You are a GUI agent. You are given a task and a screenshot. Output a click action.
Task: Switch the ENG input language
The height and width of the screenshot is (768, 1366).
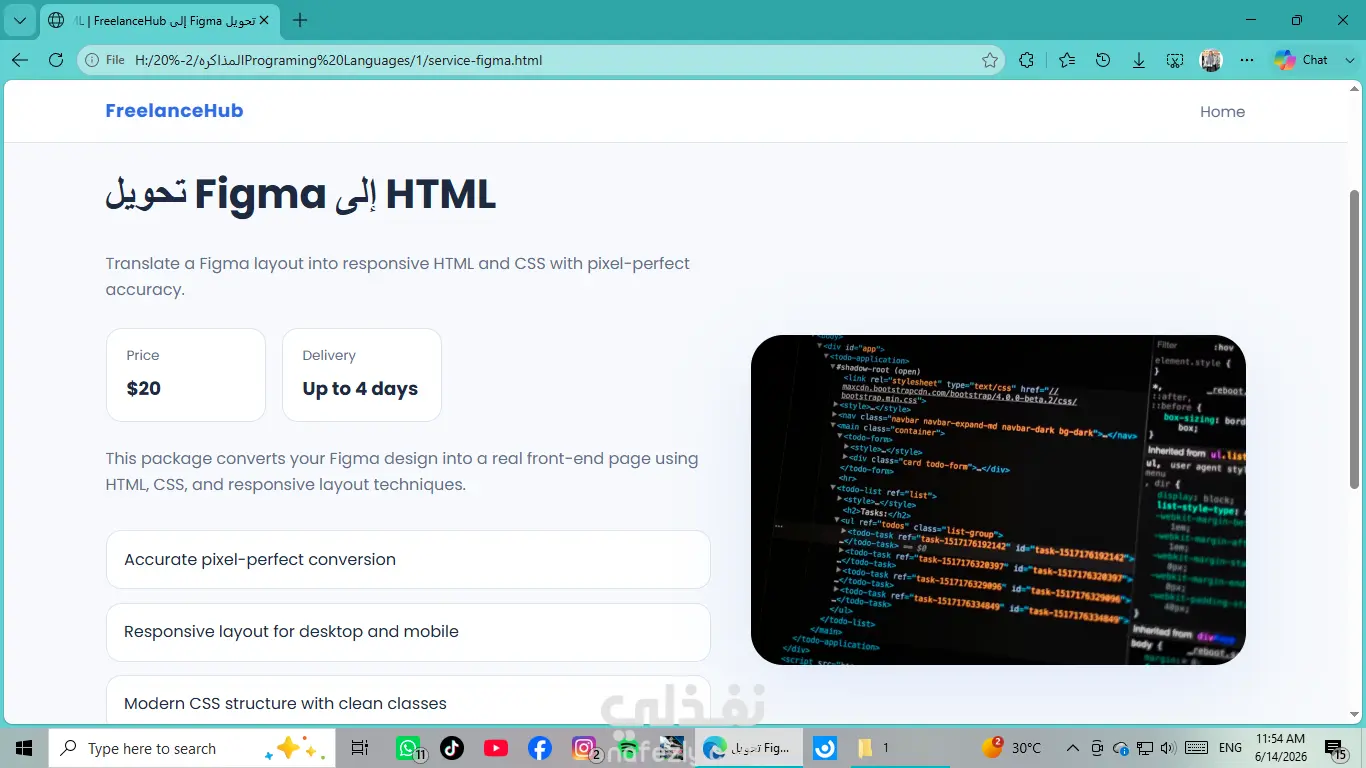(x=1230, y=748)
